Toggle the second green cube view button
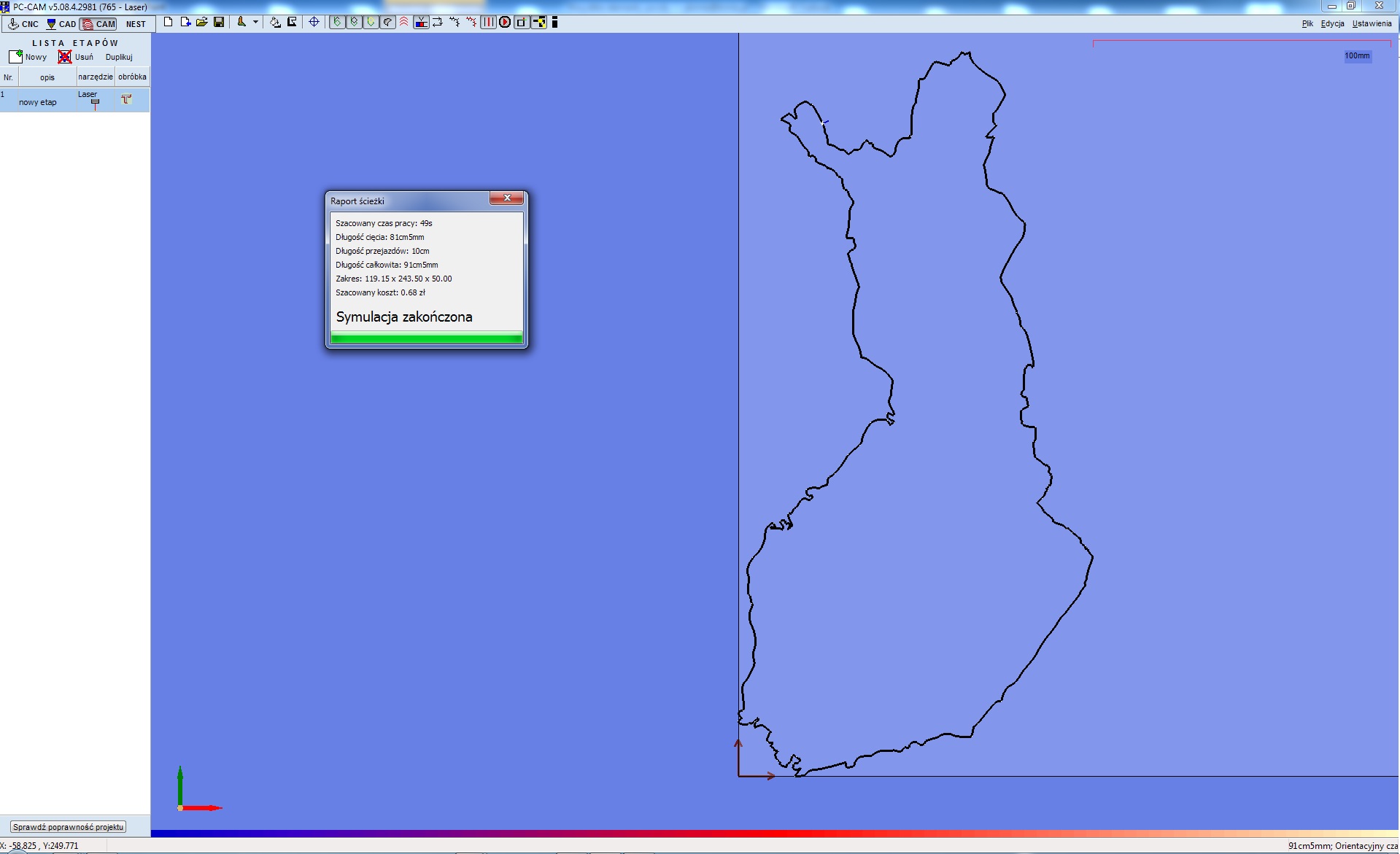The height and width of the screenshot is (854, 1400). (354, 22)
